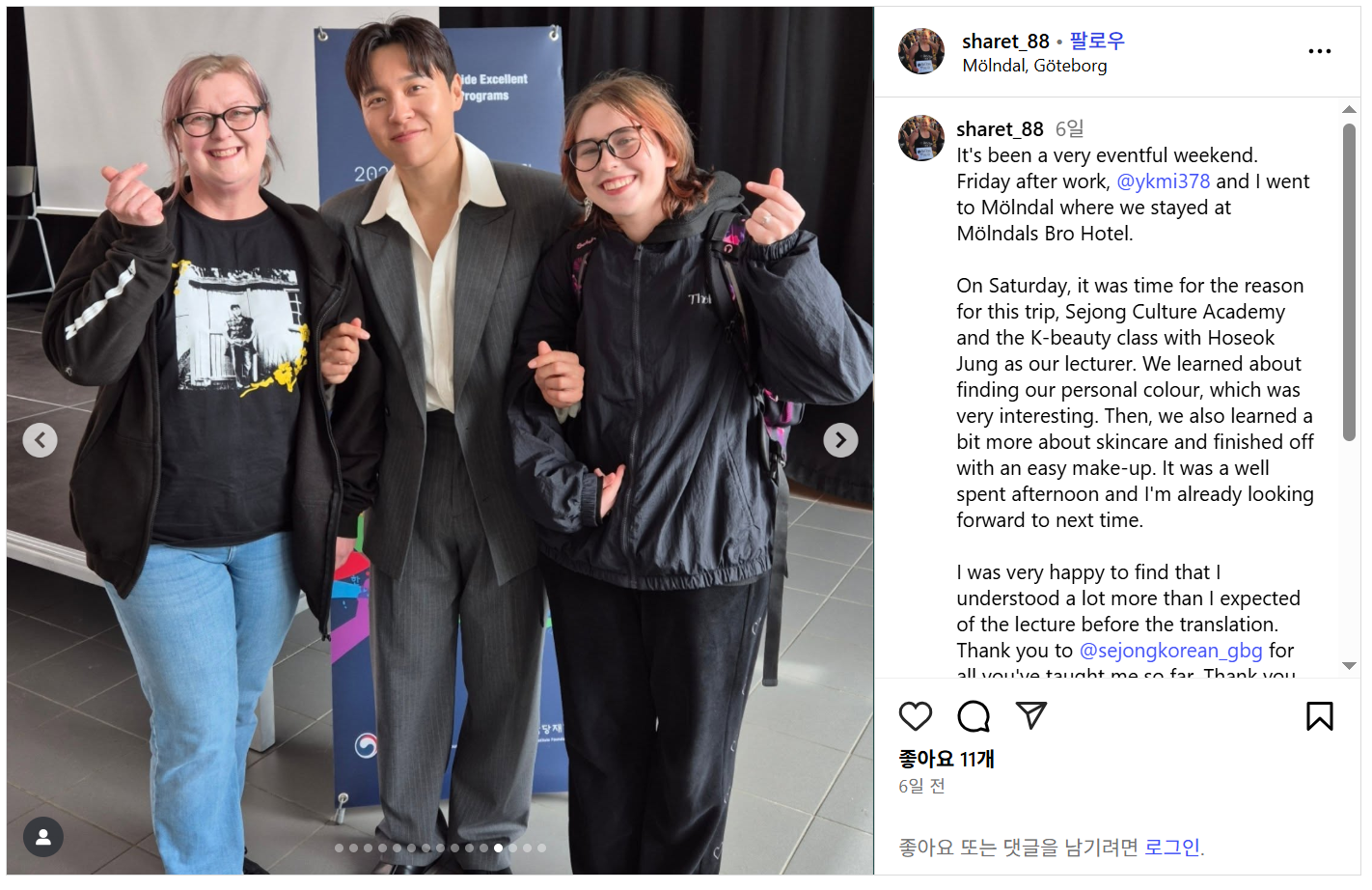1372x890 pixels.
Task: Show tagged people with the person icon
Action: pos(43,837)
